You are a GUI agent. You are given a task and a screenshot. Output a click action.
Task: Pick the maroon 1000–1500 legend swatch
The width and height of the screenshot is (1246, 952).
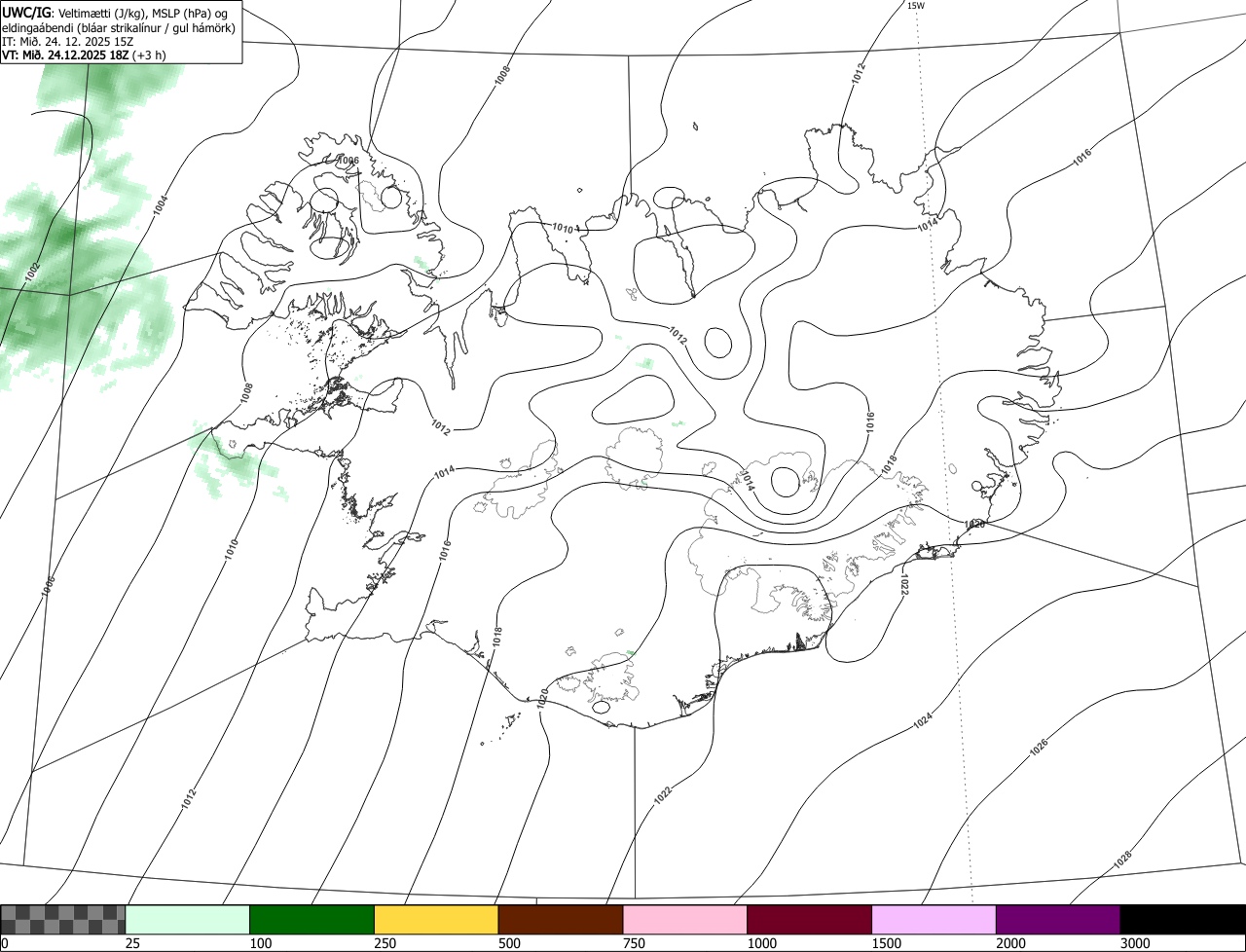(810, 919)
